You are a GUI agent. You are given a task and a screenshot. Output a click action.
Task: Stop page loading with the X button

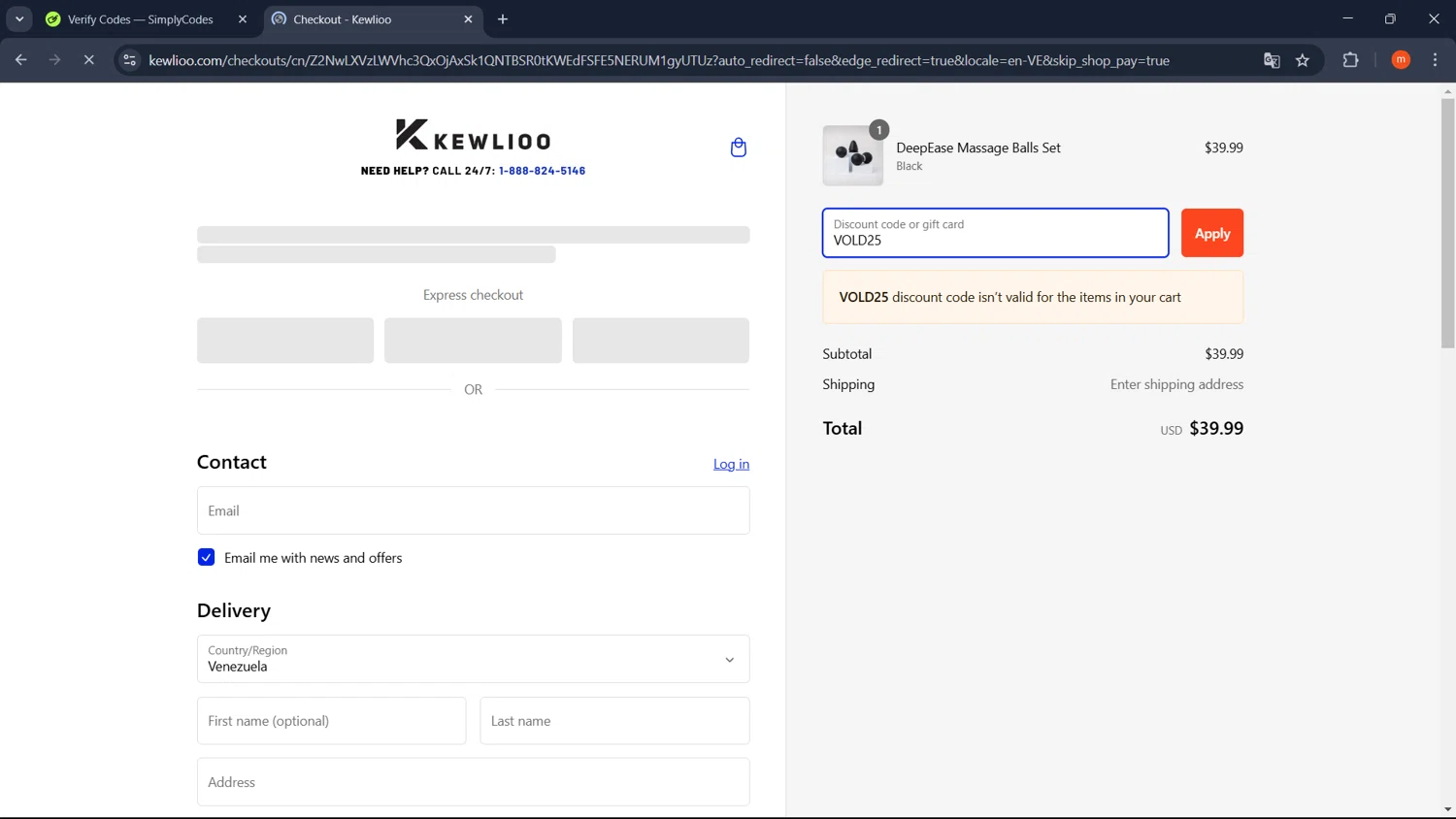88,60
